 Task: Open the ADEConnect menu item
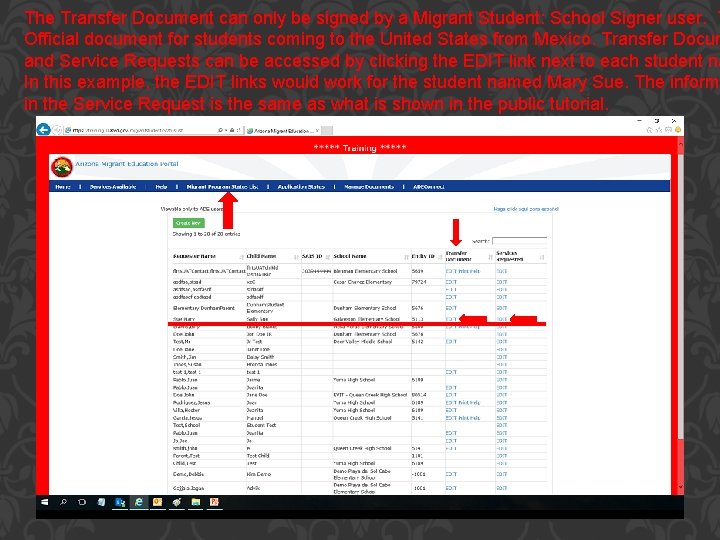tap(428, 187)
